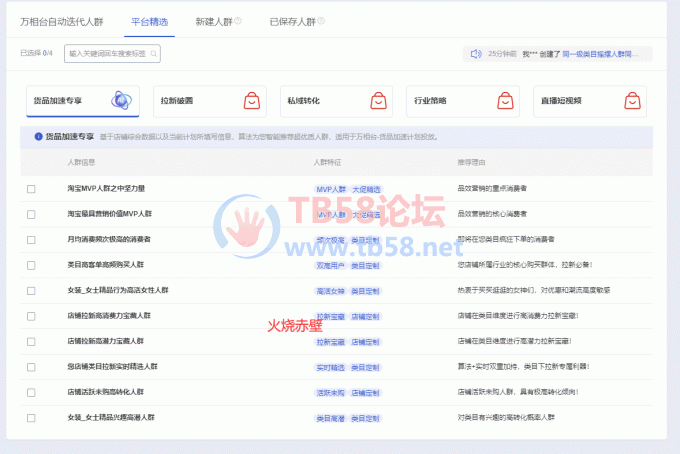Select the 月均消费频次极高的消费者 checkbox
This screenshot has width=680, height=454.
point(31,239)
